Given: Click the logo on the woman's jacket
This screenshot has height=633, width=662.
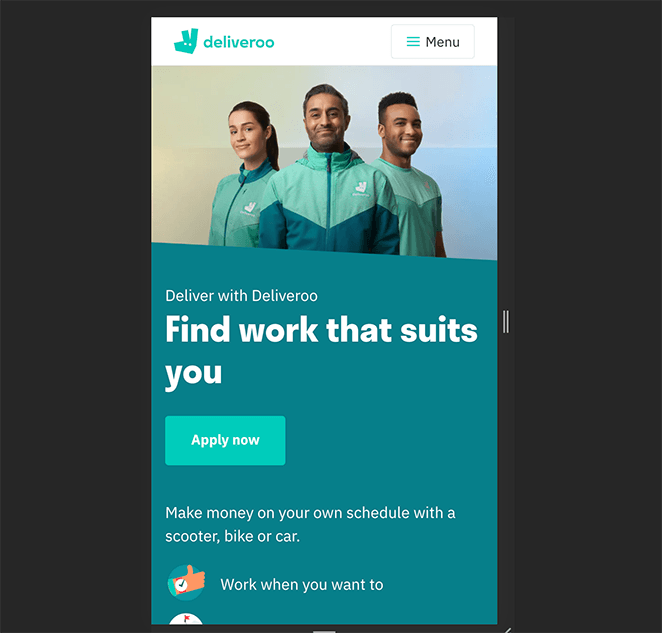Looking at the screenshot, I should pyautogui.click(x=249, y=208).
